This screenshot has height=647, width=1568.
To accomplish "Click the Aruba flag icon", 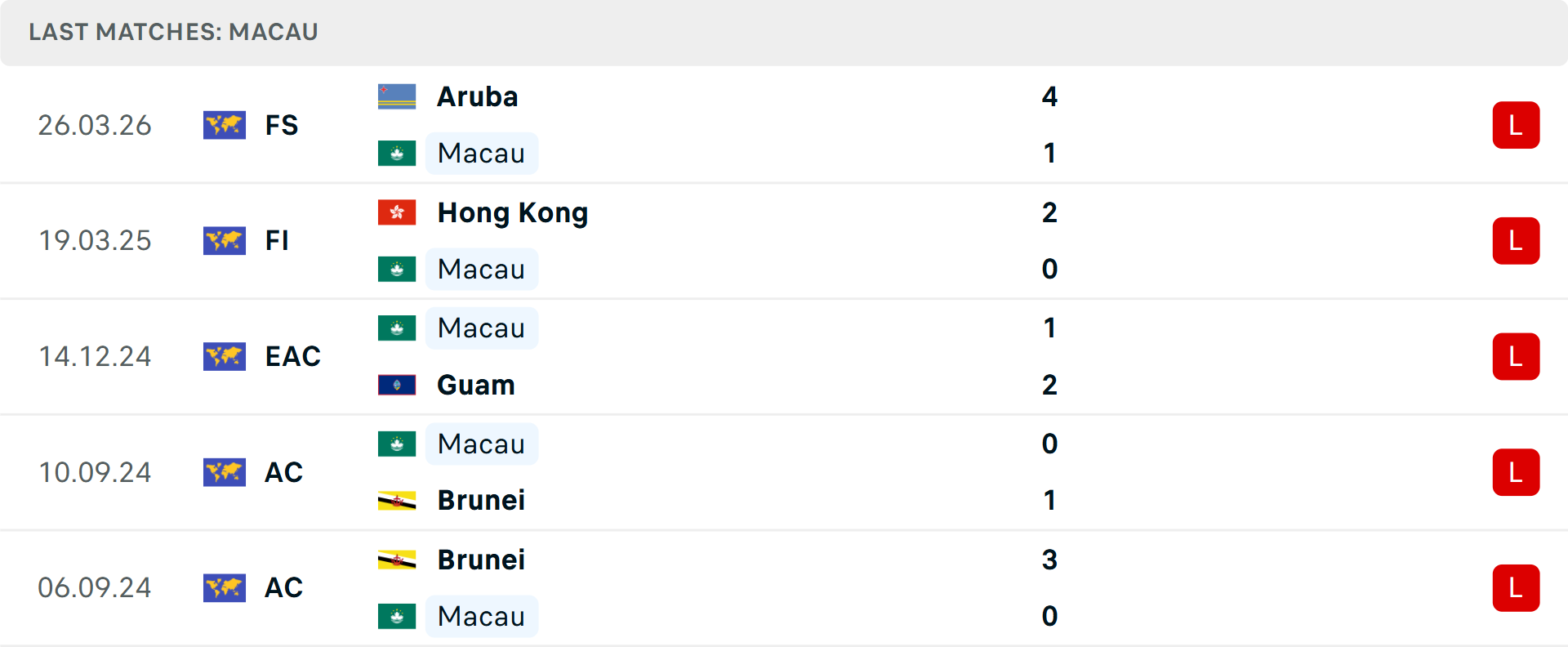I will [397, 96].
